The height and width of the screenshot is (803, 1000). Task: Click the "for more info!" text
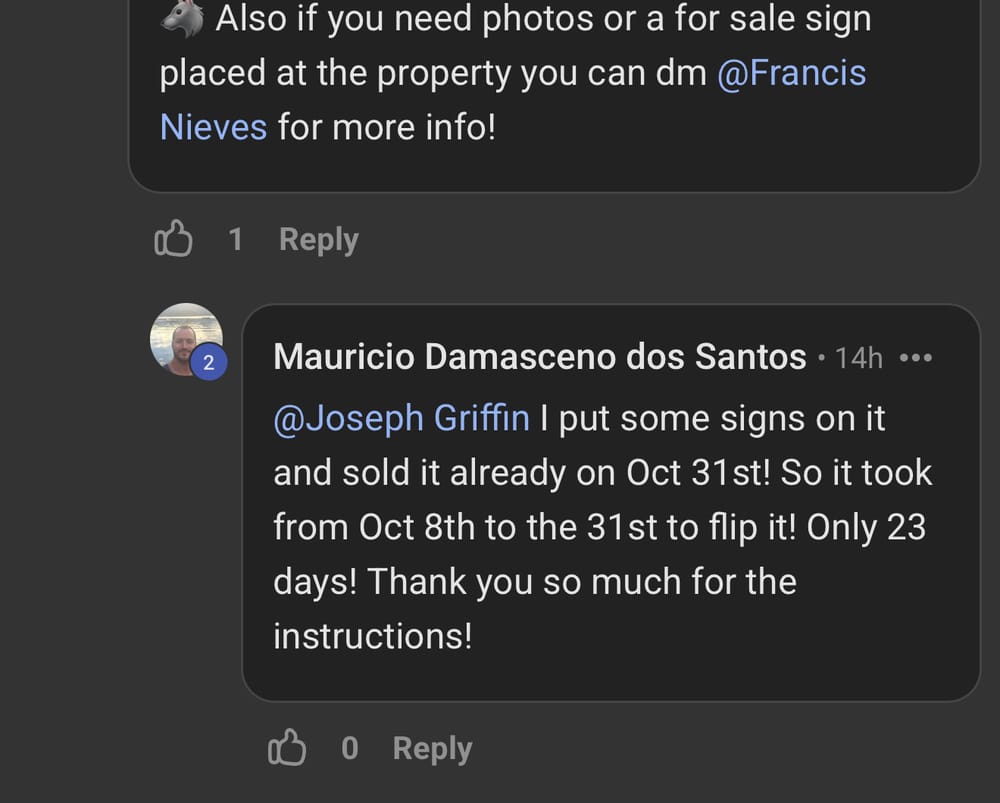(x=386, y=128)
